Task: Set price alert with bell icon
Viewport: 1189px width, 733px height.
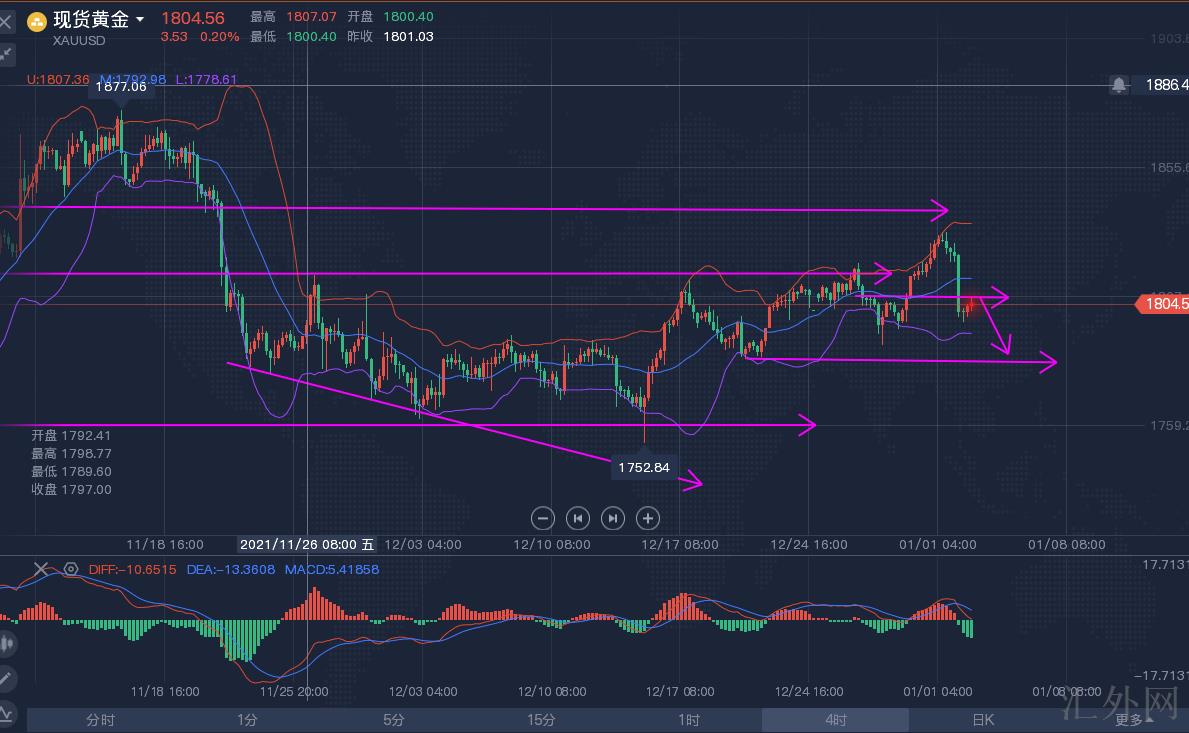Action: 1118,85
